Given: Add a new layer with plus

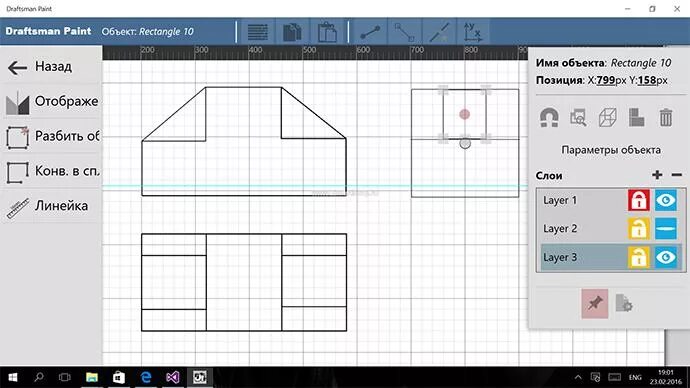Looking at the screenshot, I should tap(657, 175).
